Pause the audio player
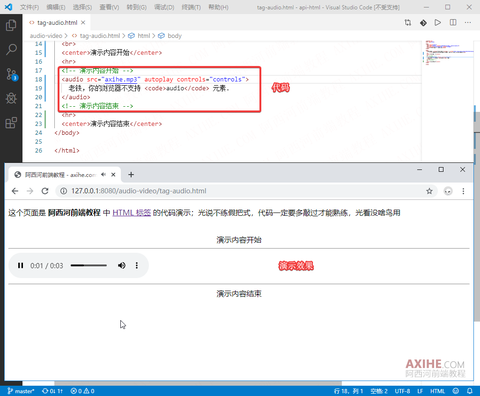This screenshot has height=396, width=480. tap(21, 265)
